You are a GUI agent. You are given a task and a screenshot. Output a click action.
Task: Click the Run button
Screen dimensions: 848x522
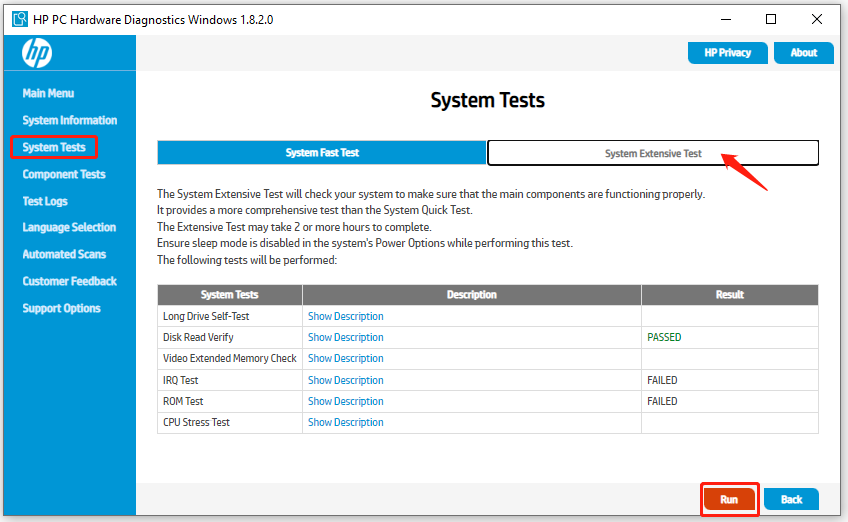(x=729, y=499)
